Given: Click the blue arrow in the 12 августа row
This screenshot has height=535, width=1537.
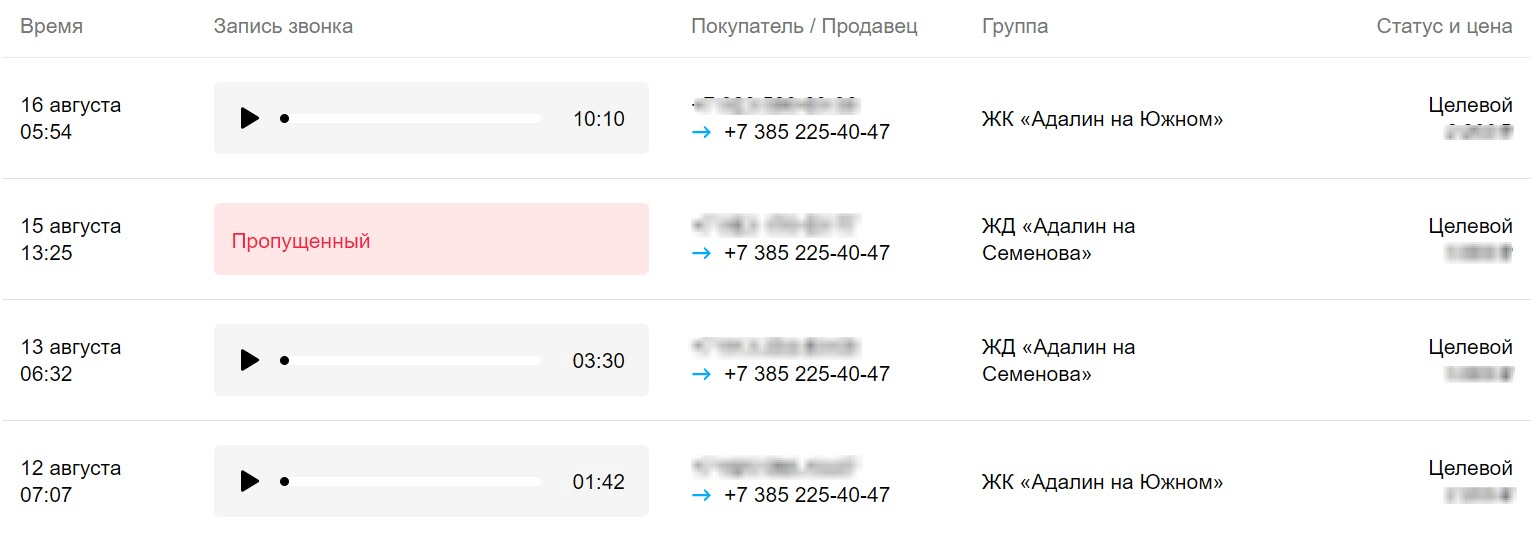Looking at the screenshot, I should (701, 495).
